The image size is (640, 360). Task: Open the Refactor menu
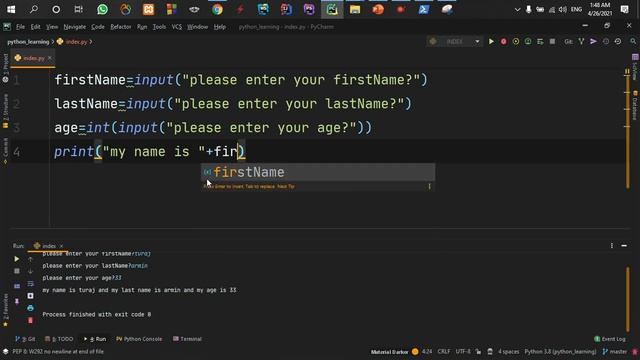pos(121,27)
